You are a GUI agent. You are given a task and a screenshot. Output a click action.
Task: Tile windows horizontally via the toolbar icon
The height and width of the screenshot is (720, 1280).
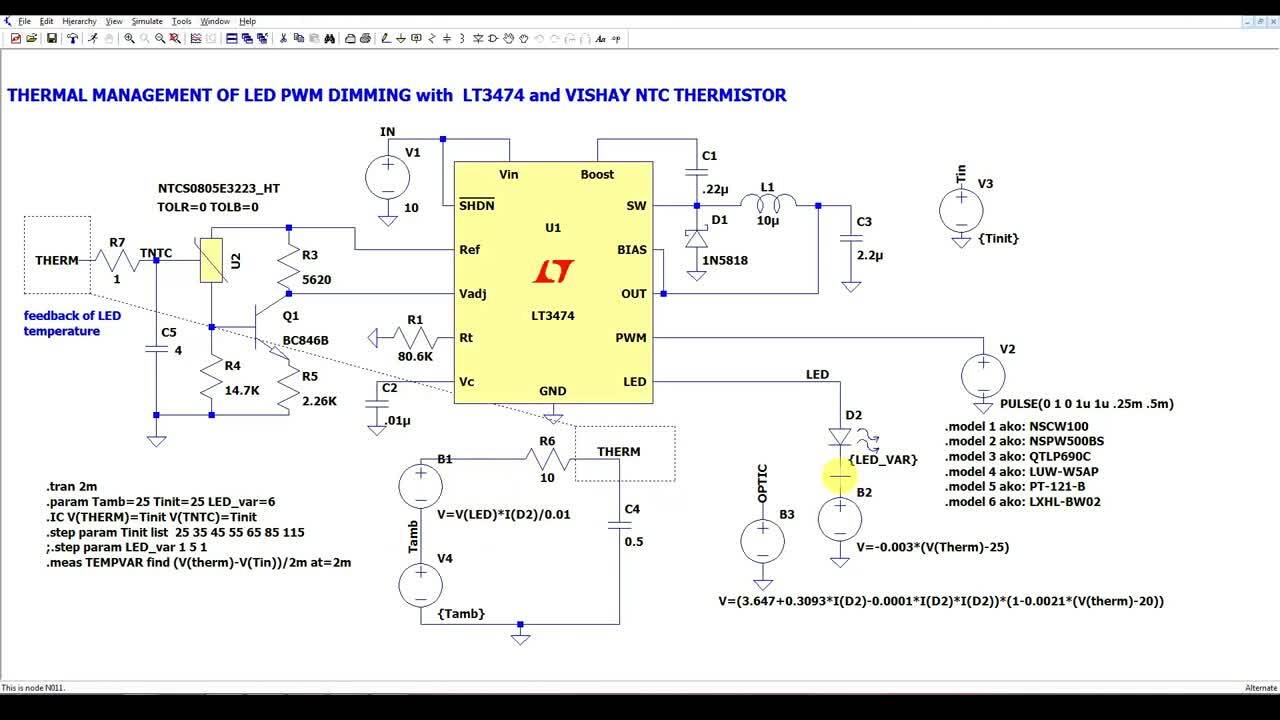(231, 39)
